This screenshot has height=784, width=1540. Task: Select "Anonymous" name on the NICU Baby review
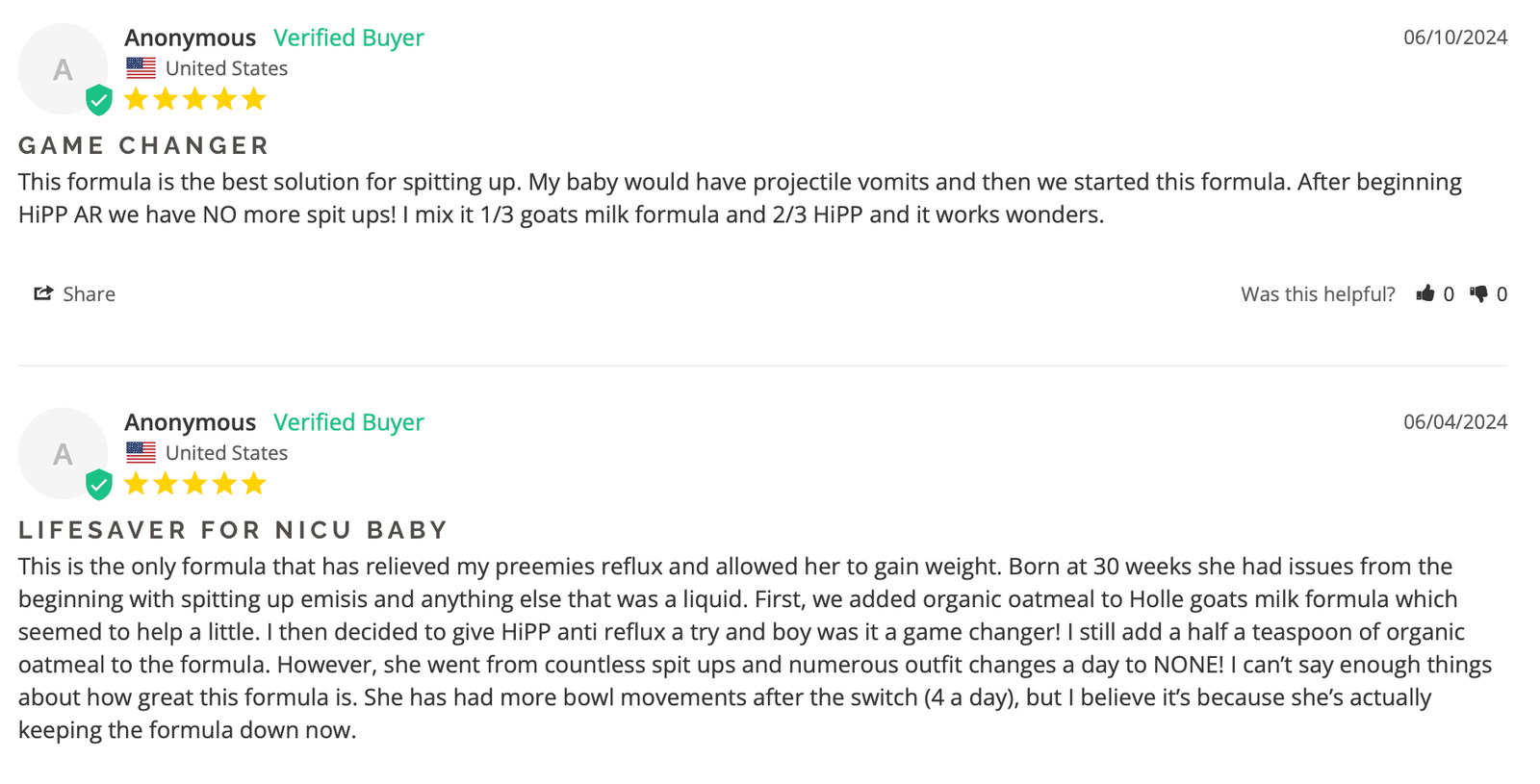[x=190, y=422]
